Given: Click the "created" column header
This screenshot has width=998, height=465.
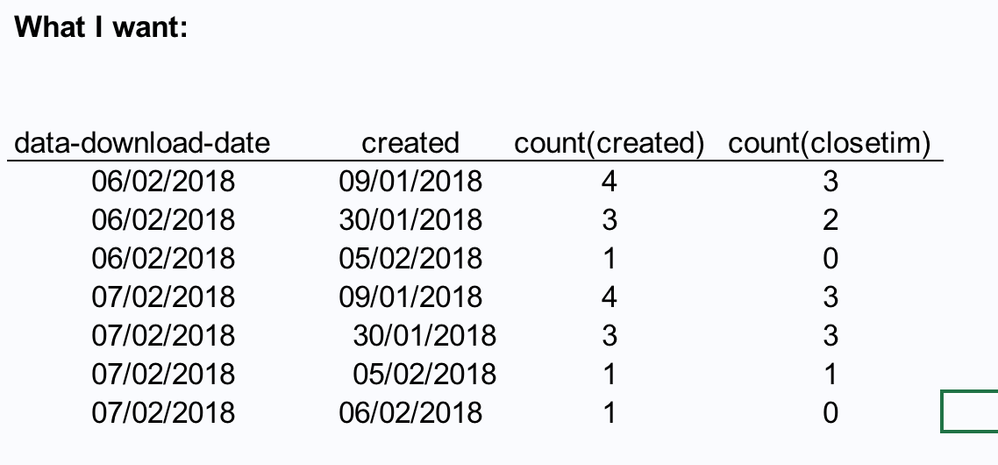Looking at the screenshot, I should coord(410,143).
